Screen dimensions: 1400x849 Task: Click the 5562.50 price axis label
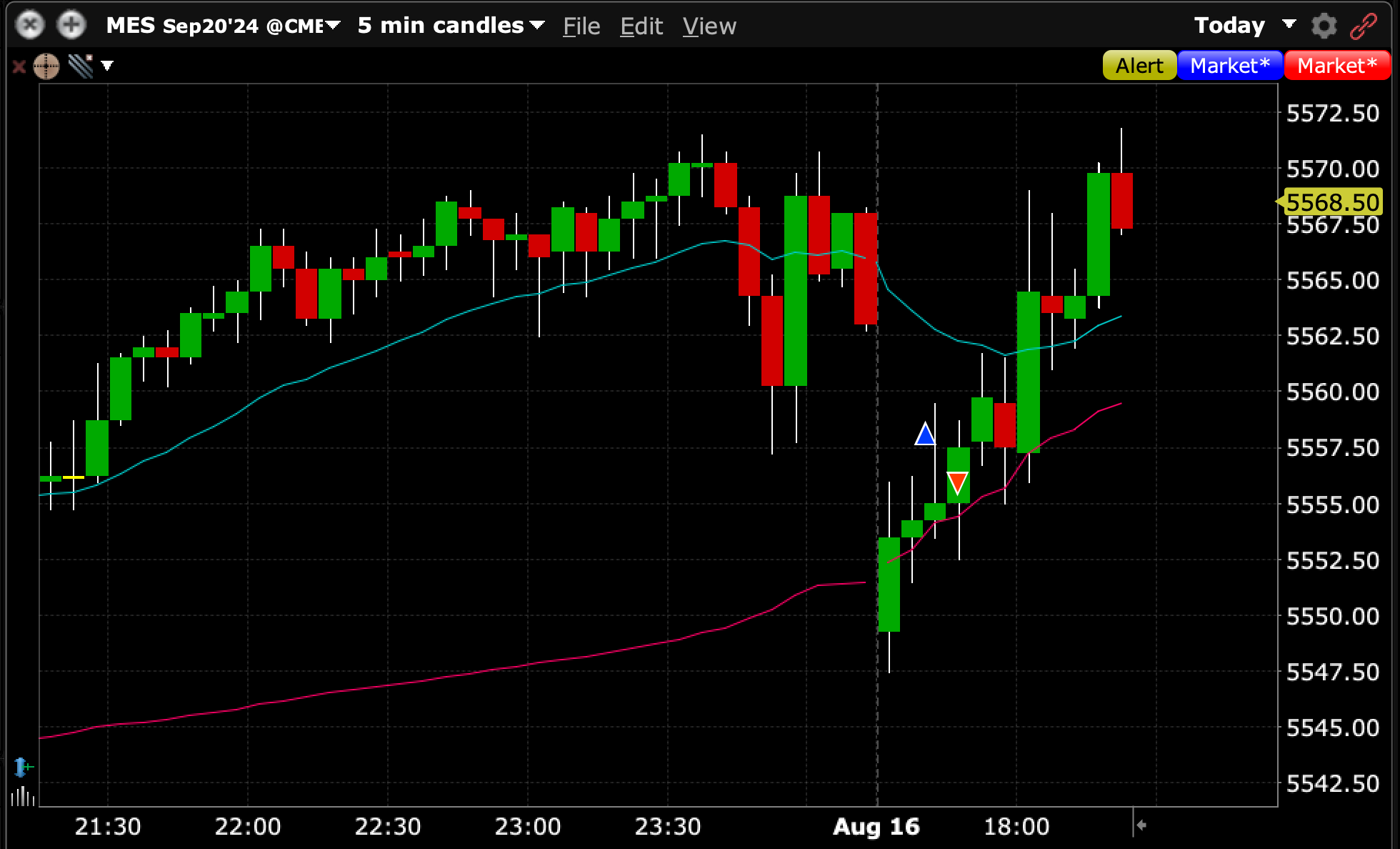click(1333, 336)
